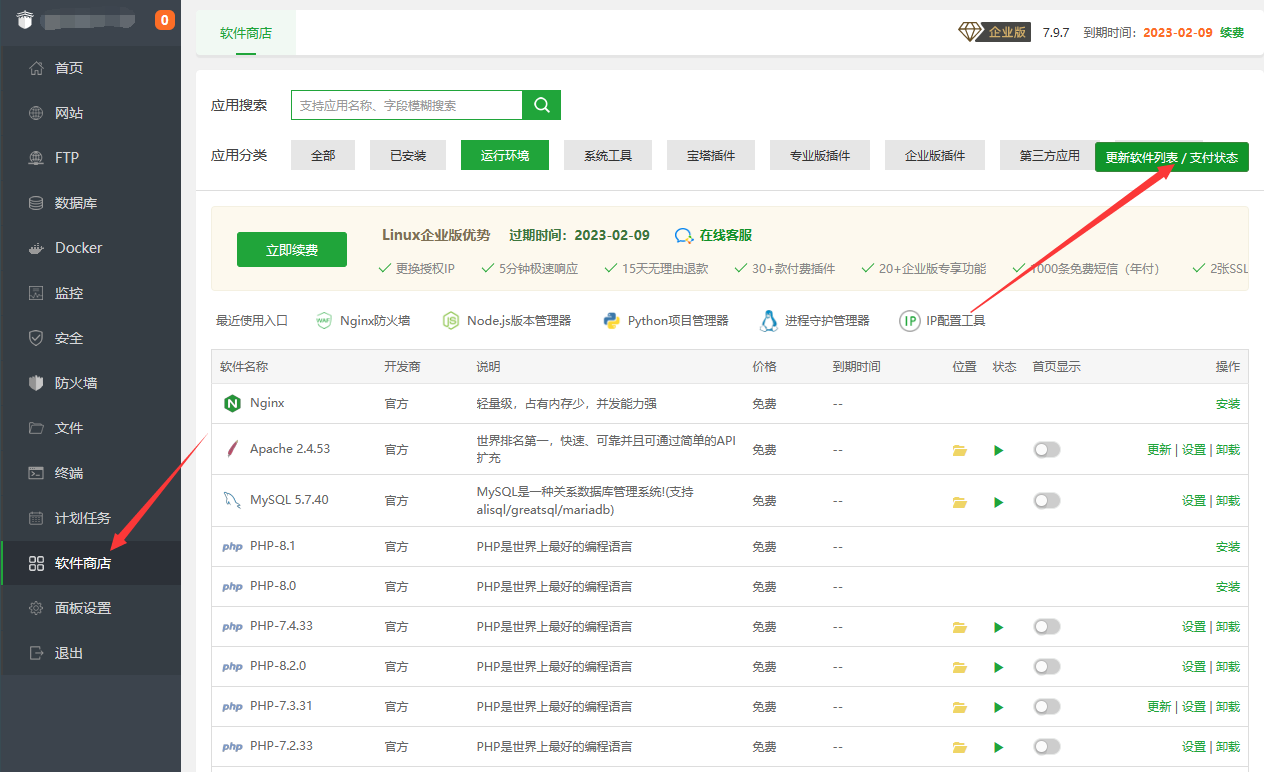Click MySQL 5.7.40 play status icon
1264x772 pixels.
(998, 502)
